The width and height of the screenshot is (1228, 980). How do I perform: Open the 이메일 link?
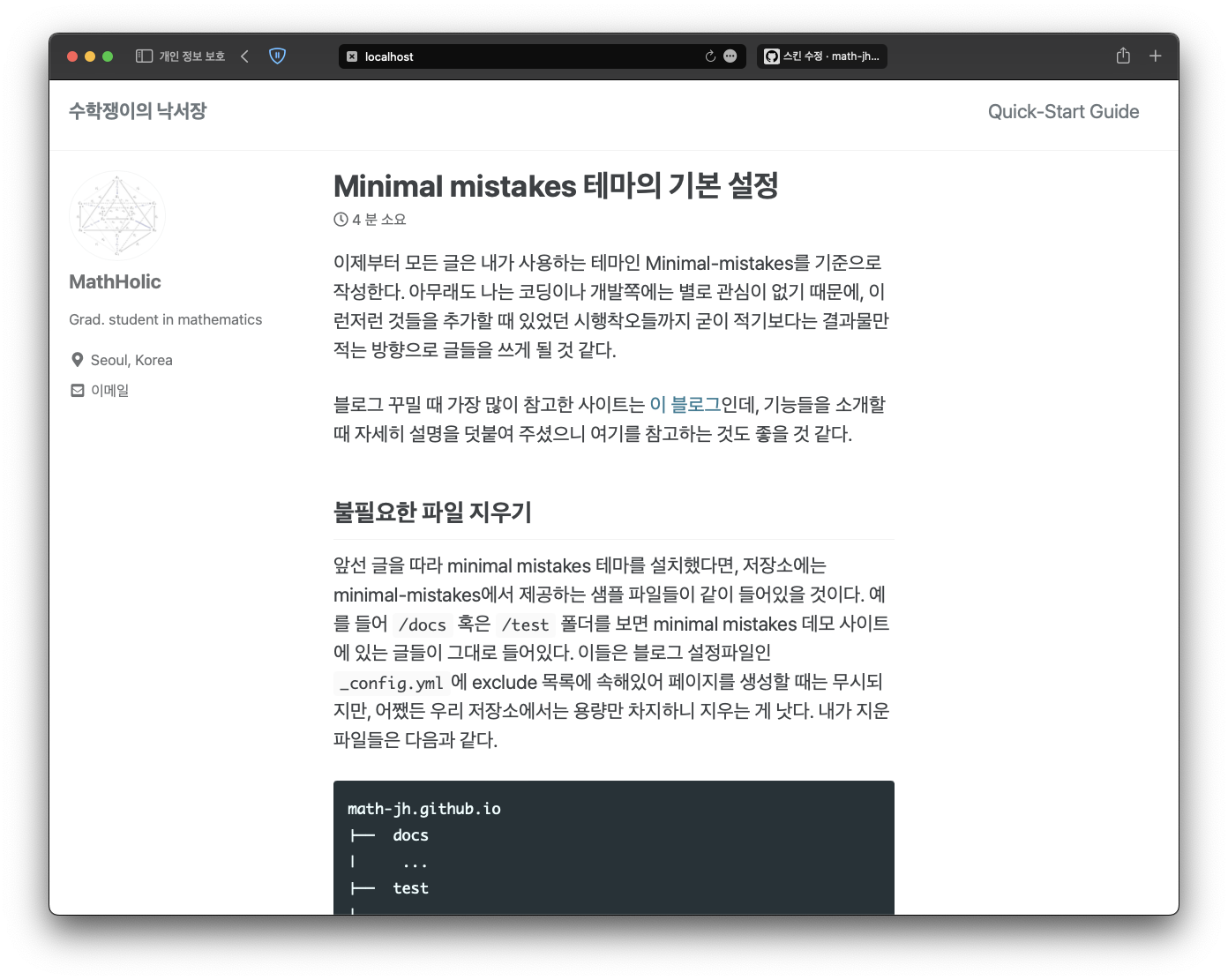[x=109, y=390]
